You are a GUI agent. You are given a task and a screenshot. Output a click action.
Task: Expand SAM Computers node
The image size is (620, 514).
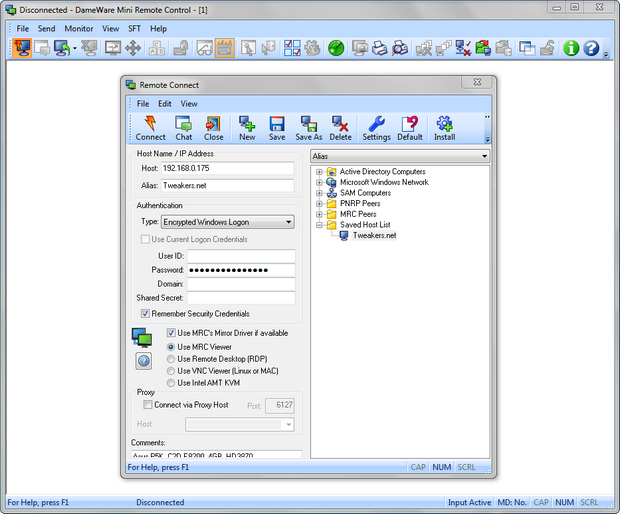pyautogui.click(x=319, y=193)
